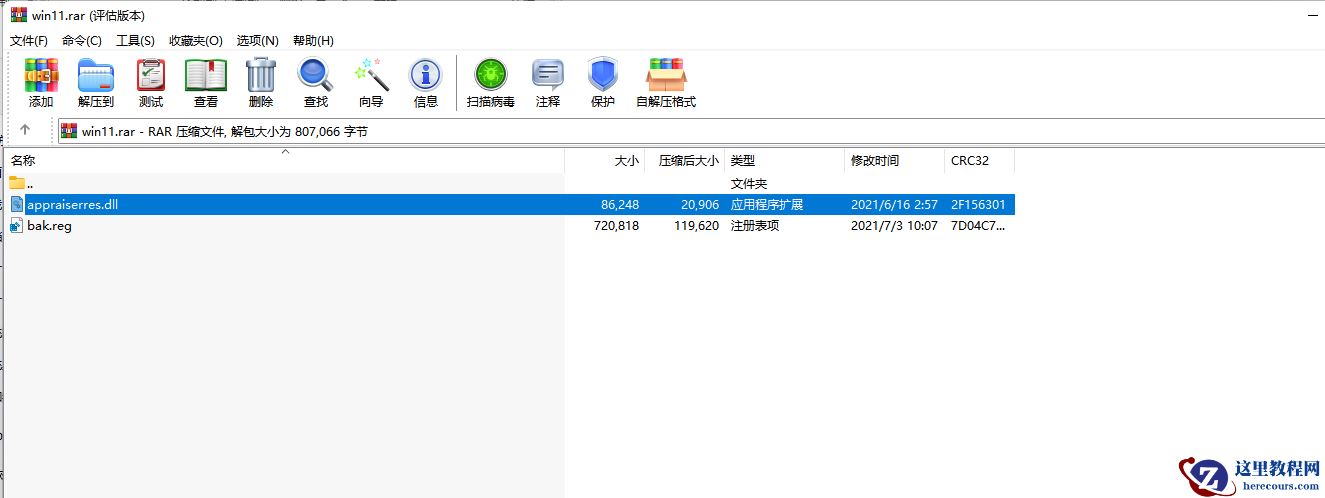Click the appraiserres.dll file icon
1325x498 pixels.
click(17, 204)
